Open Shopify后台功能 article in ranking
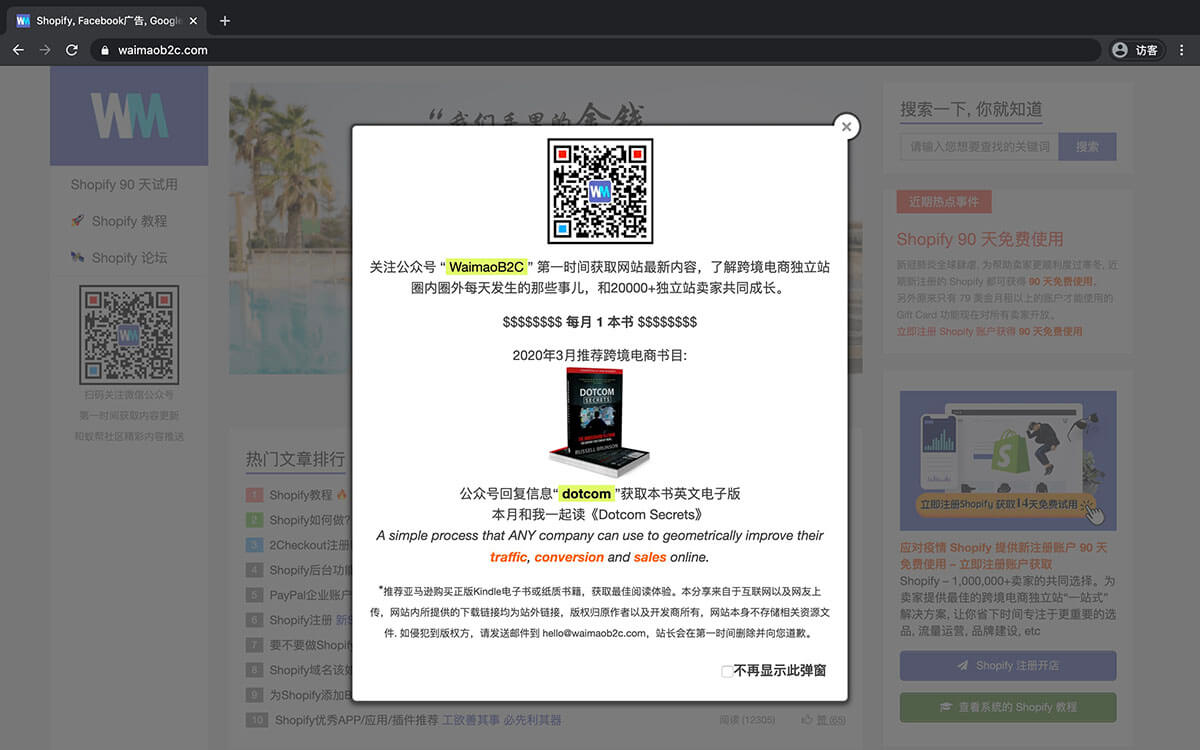Image resolution: width=1200 pixels, height=750 pixels. 310,570
